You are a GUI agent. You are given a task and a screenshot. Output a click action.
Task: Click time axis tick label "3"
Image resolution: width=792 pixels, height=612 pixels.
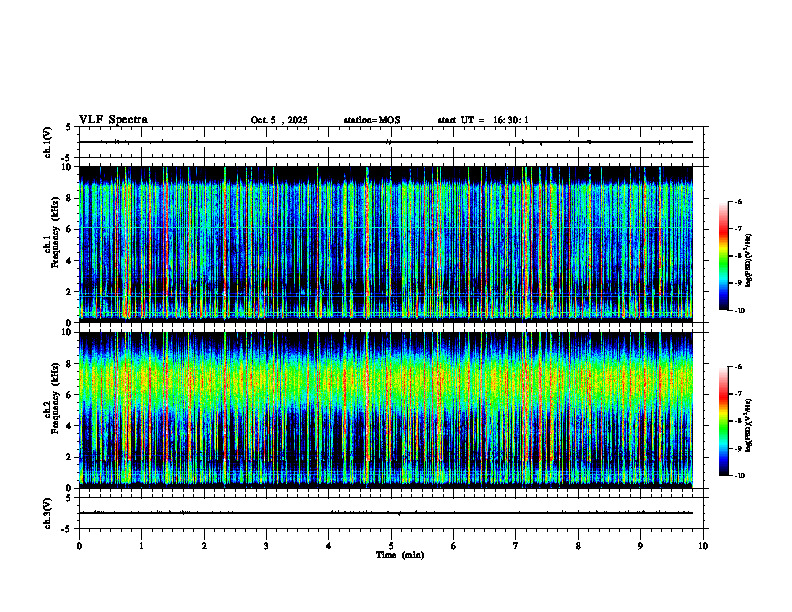tap(266, 546)
